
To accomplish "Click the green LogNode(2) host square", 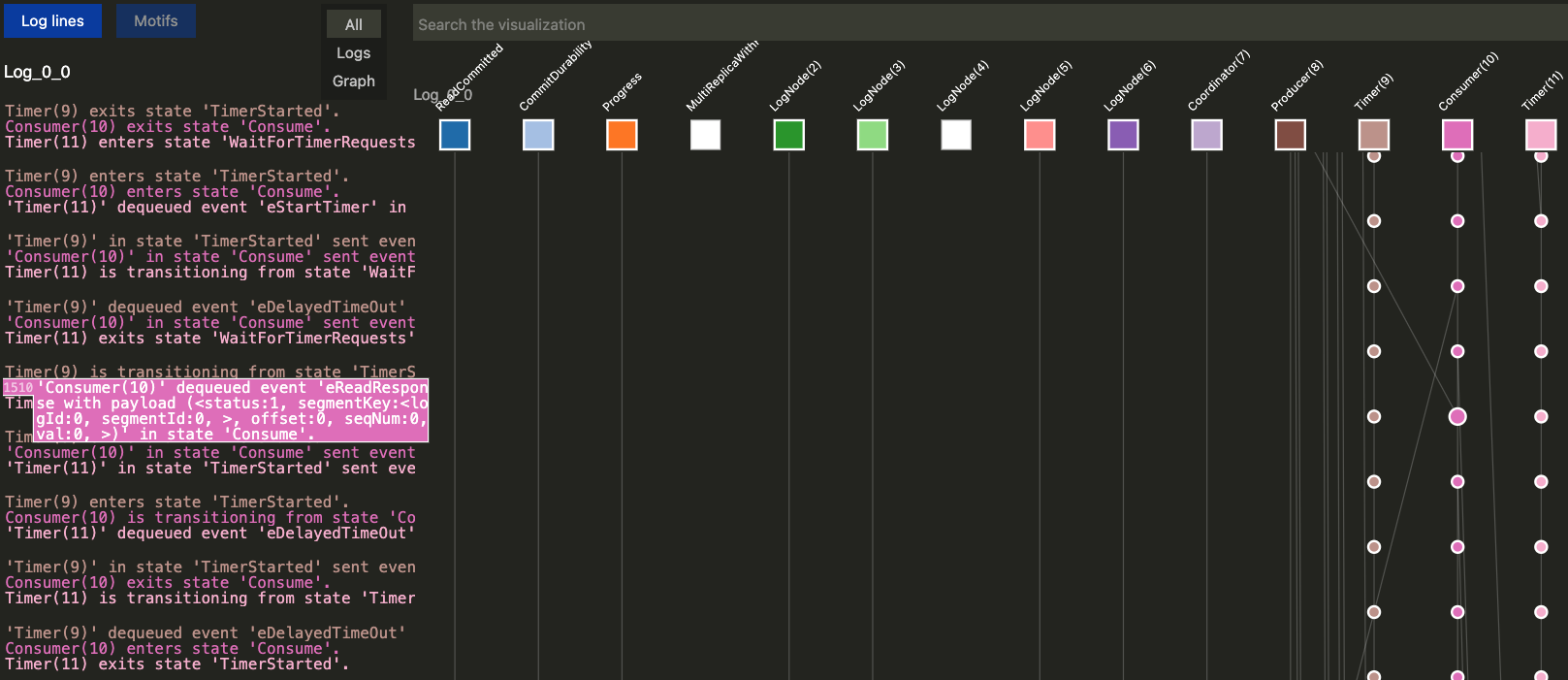I will click(789, 135).
